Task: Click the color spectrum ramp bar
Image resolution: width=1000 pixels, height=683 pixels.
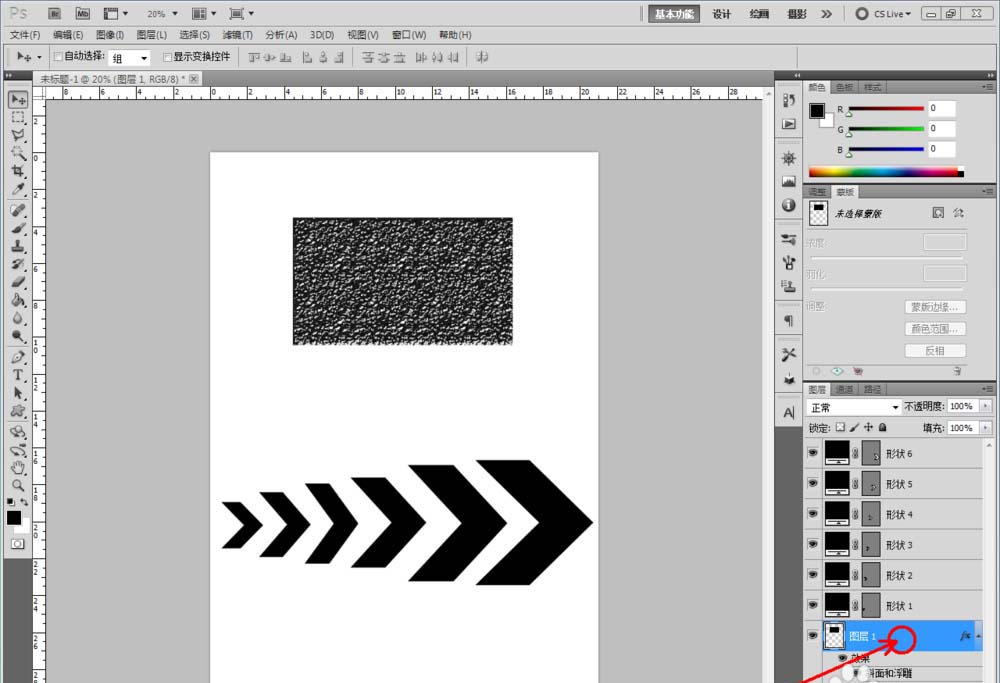Action: 884,172
